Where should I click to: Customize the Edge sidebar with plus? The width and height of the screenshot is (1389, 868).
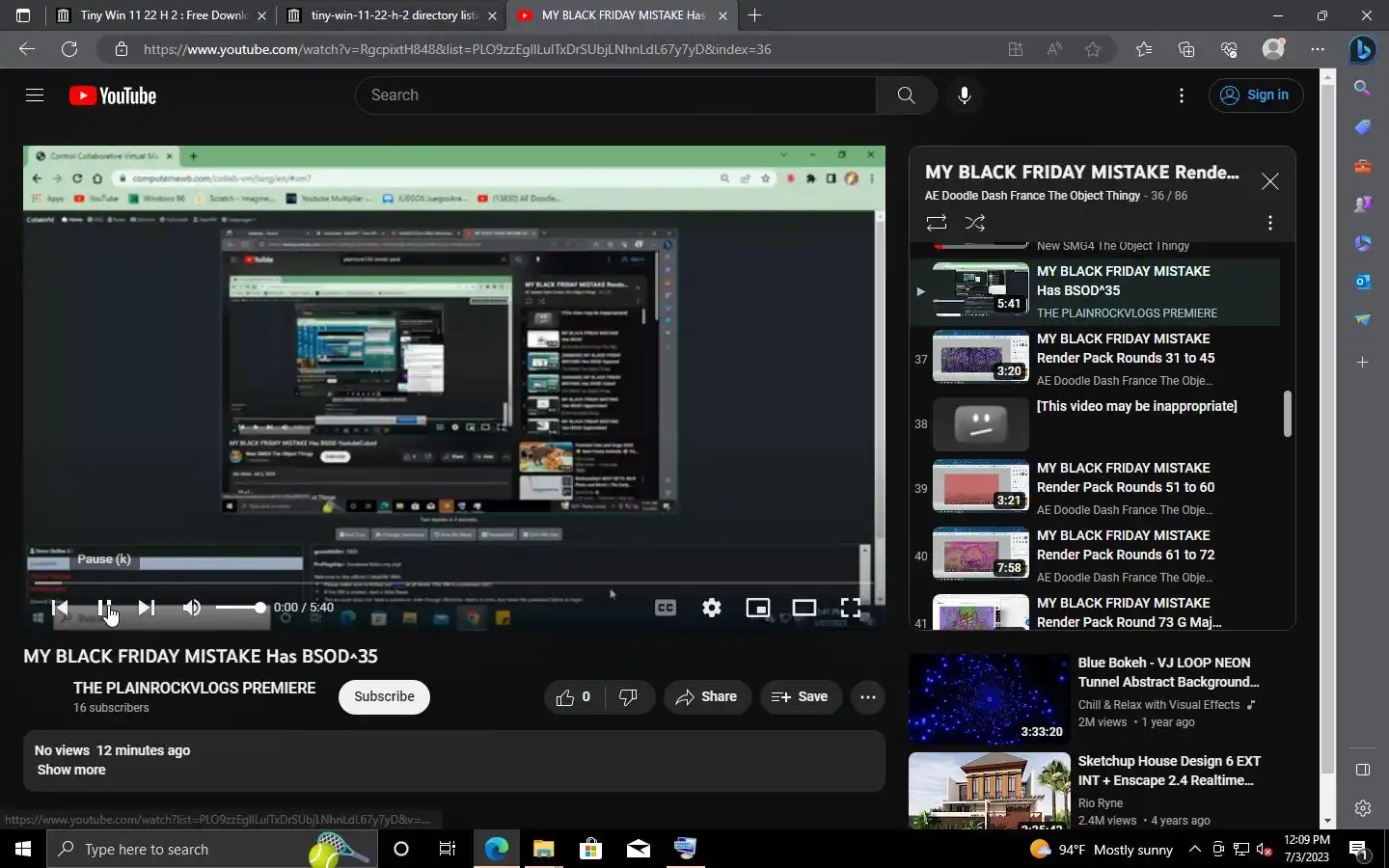[1362, 363]
